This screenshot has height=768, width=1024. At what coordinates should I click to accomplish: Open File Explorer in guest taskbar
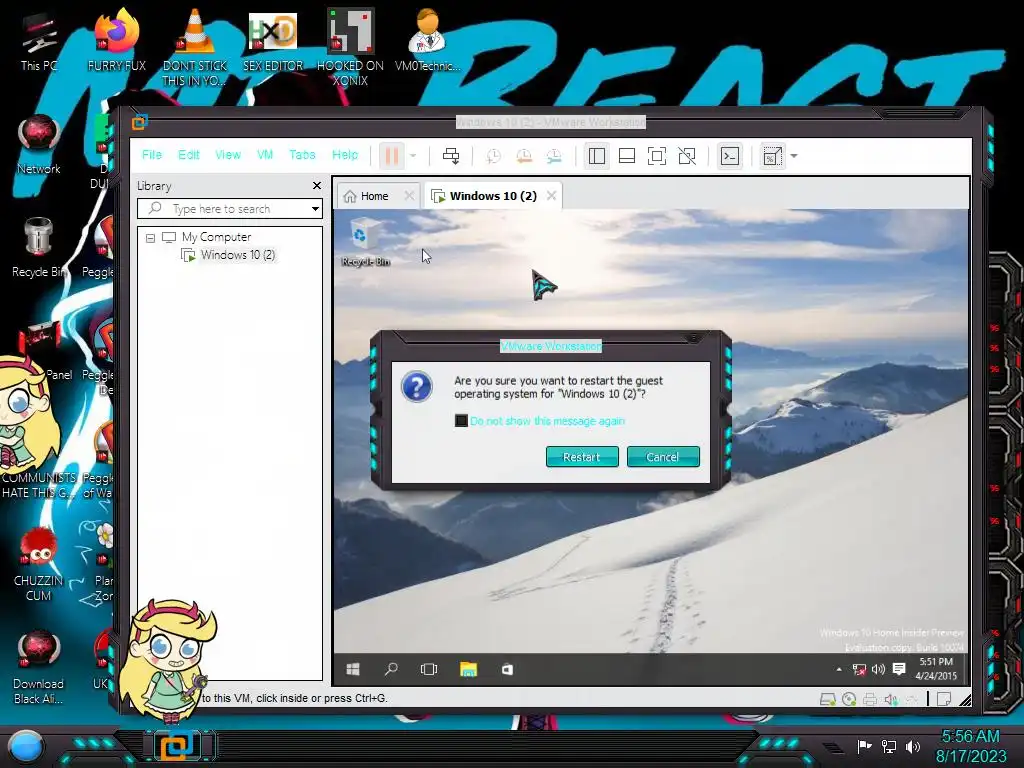468,669
